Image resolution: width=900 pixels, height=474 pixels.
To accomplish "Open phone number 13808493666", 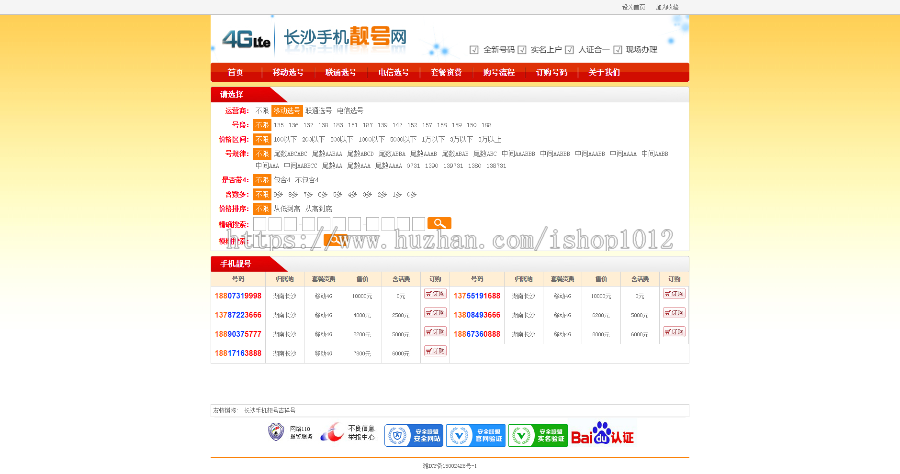I will (x=477, y=315).
